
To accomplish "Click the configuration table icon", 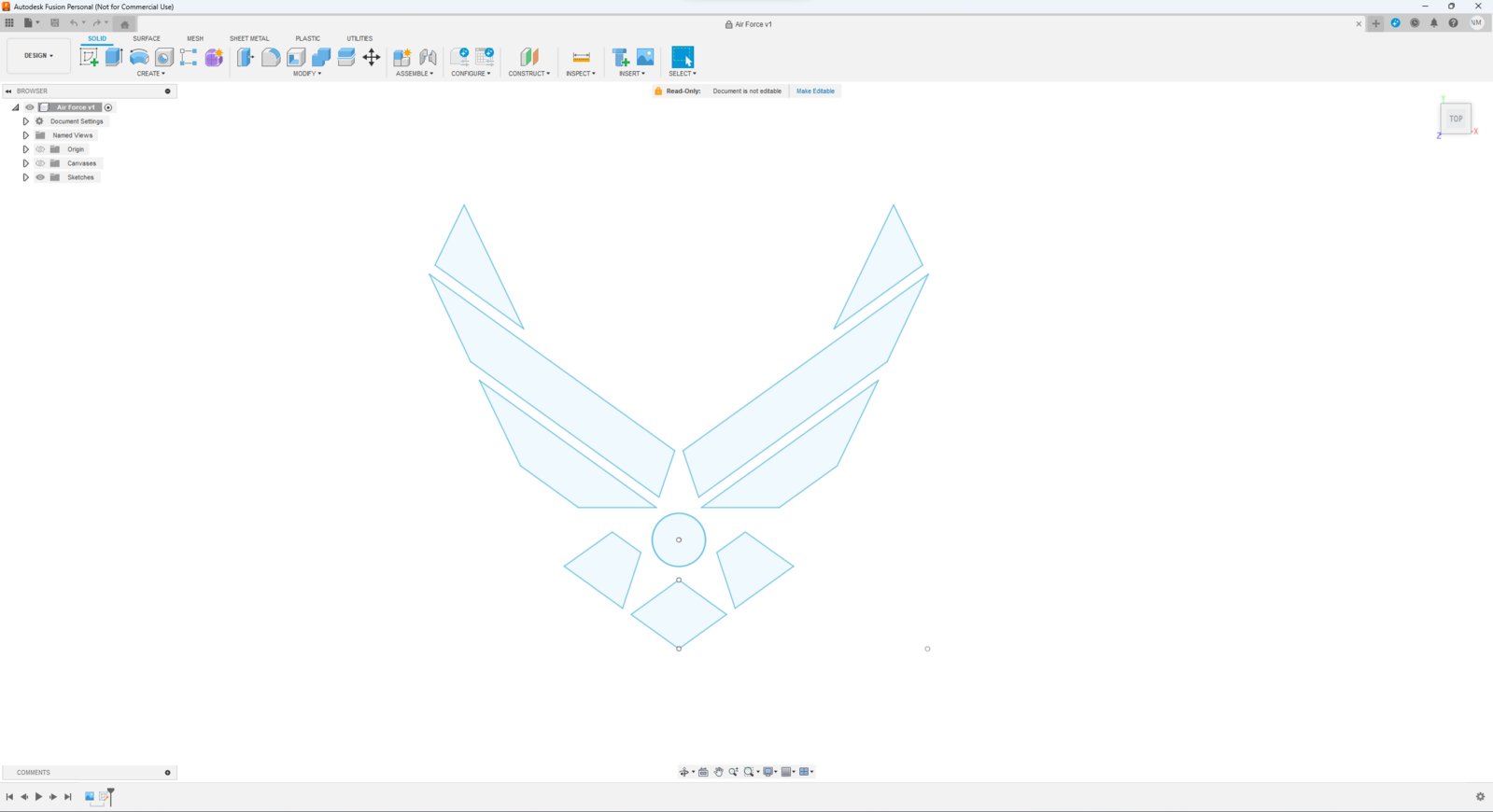I will coord(485,57).
